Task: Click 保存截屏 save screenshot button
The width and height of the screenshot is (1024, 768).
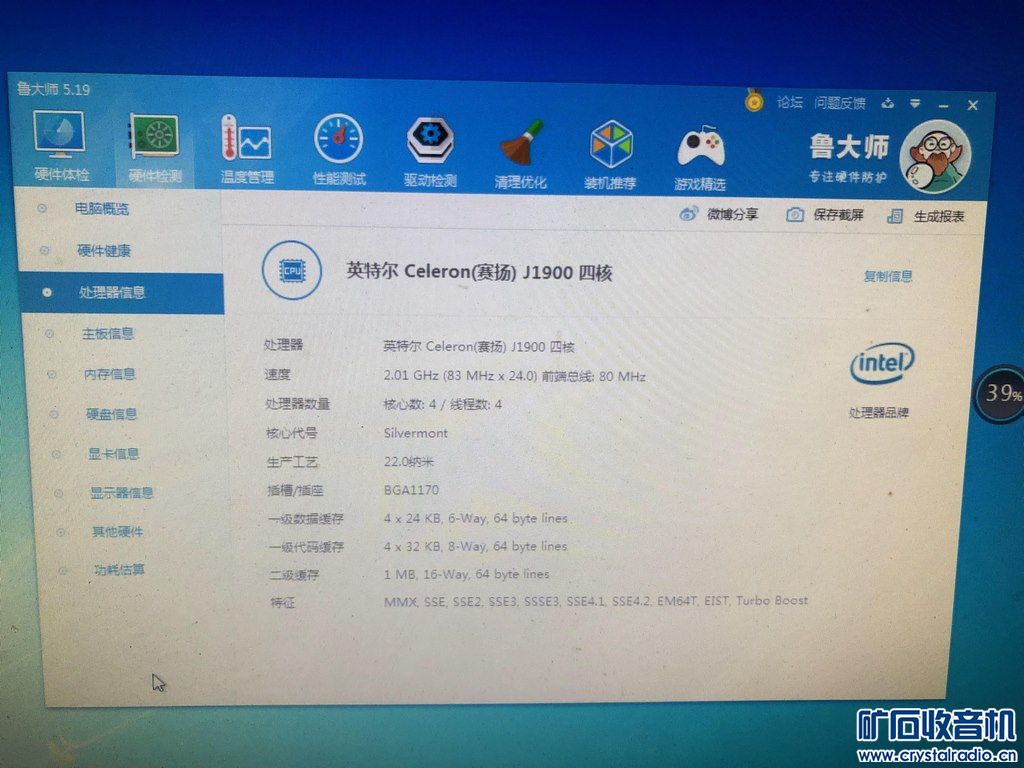Action: tap(825, 214)
